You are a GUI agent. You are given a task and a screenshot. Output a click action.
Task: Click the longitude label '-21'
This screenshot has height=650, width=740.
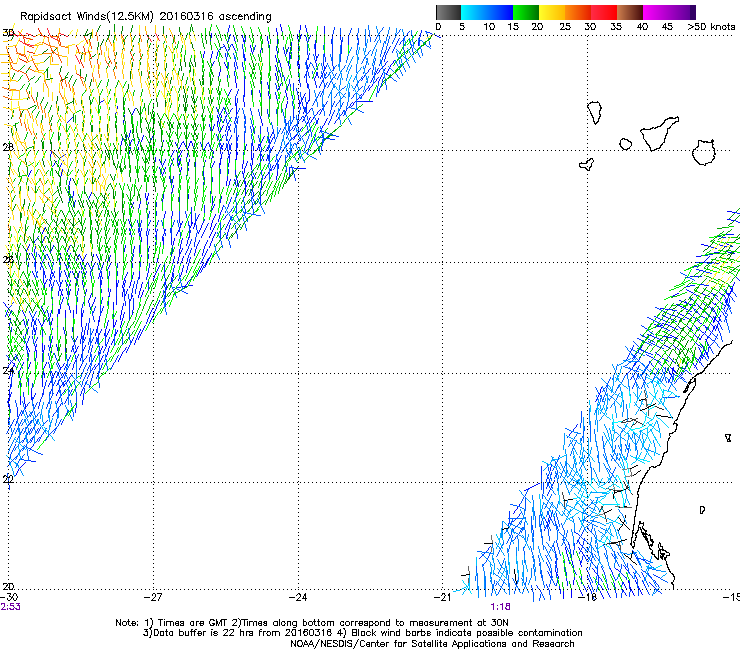443,597
